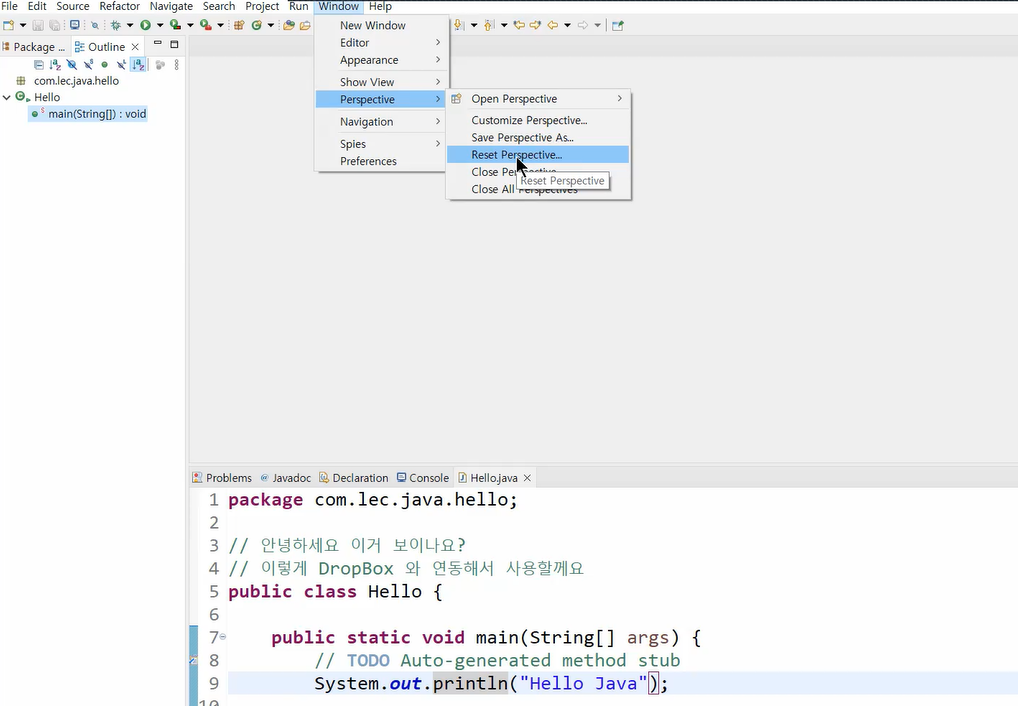This screenshot has width=1018, height=706.
Task: Click the Next Annotation down-arrow icon
Action: [458, 25]
